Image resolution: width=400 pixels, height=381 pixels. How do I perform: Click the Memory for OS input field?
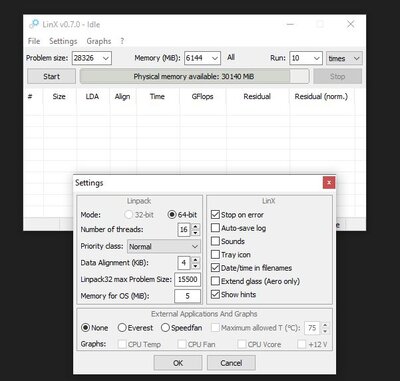point(187,296)
